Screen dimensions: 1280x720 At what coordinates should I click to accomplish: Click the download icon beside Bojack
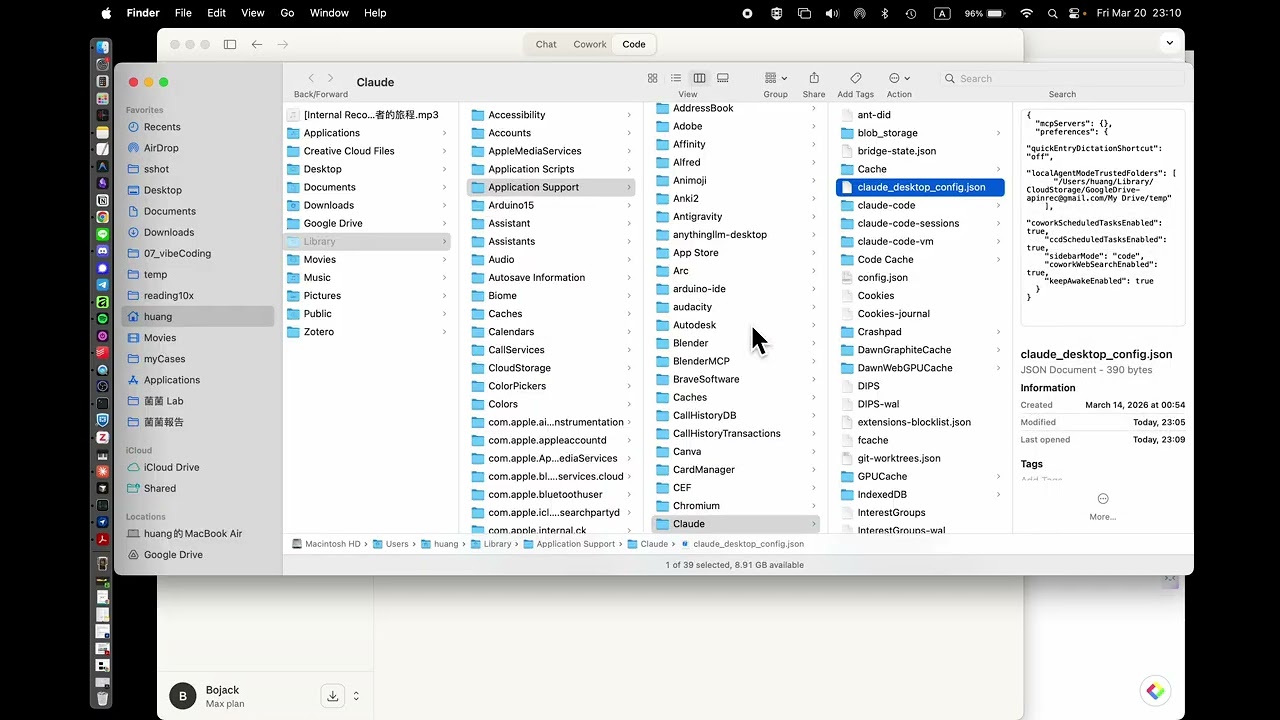coord(333,696)
